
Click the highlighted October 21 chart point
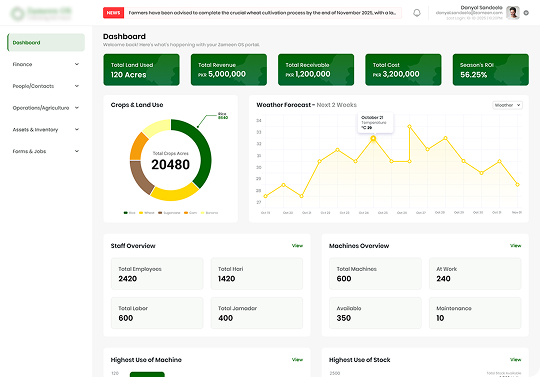pyautogui.click(x=373, y=138)
